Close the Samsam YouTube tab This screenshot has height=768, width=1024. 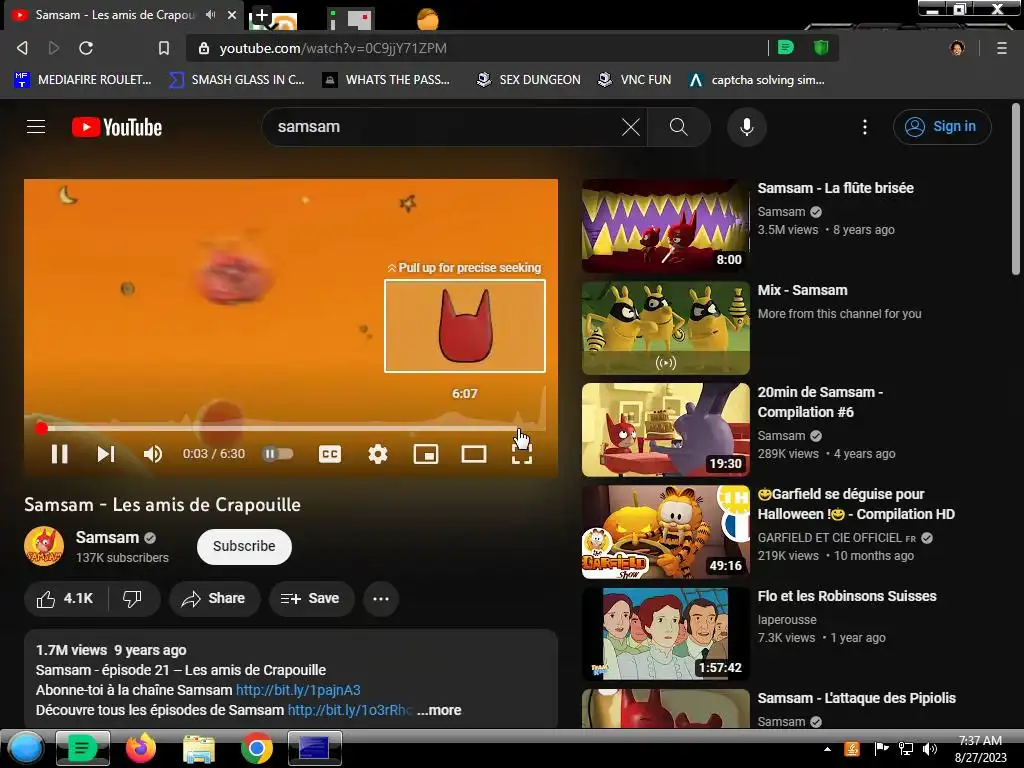pos(232,14)
